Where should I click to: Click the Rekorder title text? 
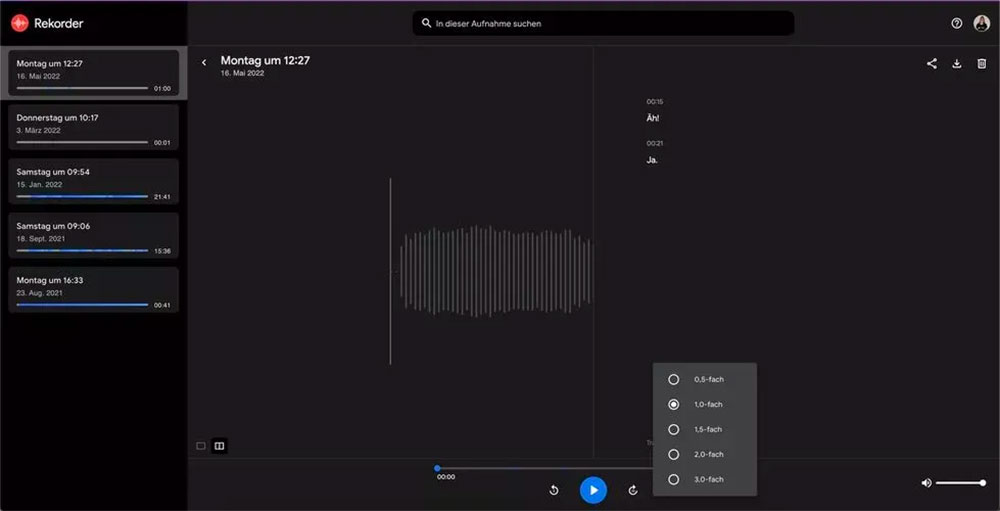pyautogui.click(x=59, y=24)
